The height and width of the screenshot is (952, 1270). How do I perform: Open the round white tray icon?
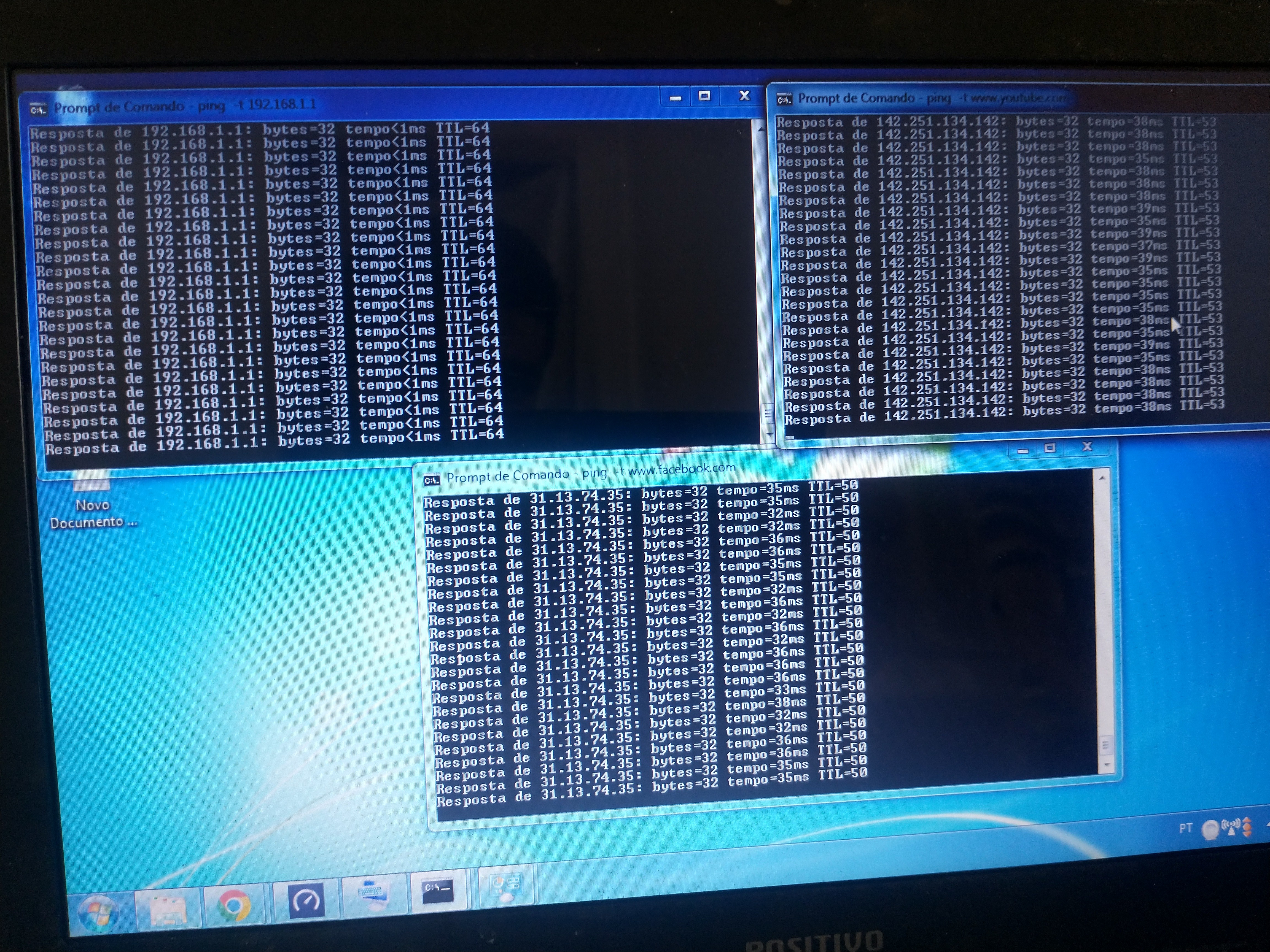(1211, 829)
